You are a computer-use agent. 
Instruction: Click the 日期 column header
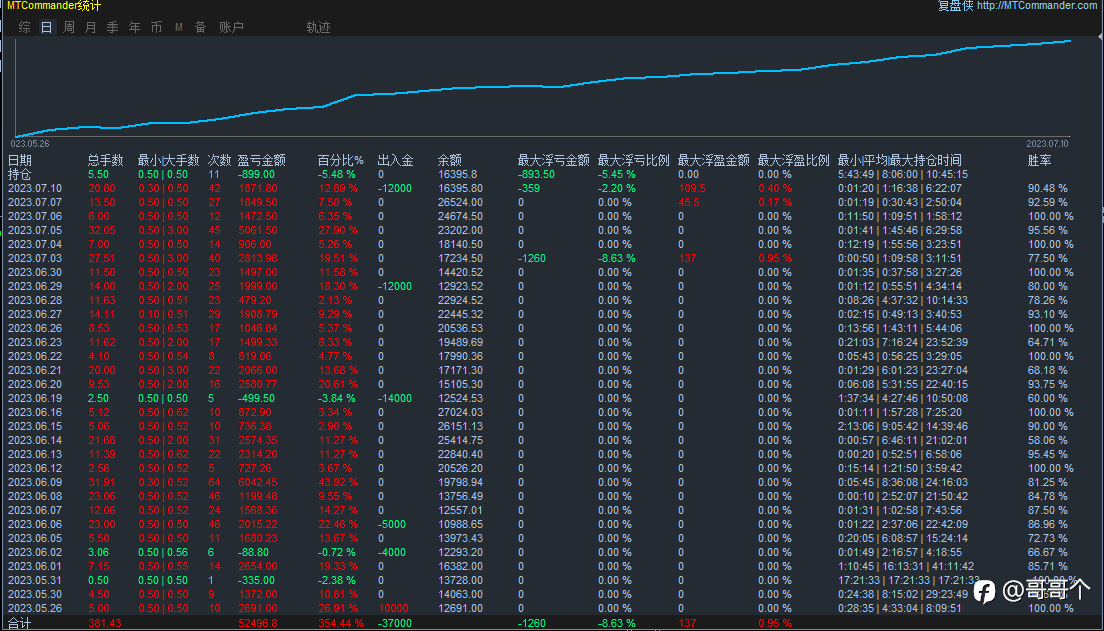(20, 161)
